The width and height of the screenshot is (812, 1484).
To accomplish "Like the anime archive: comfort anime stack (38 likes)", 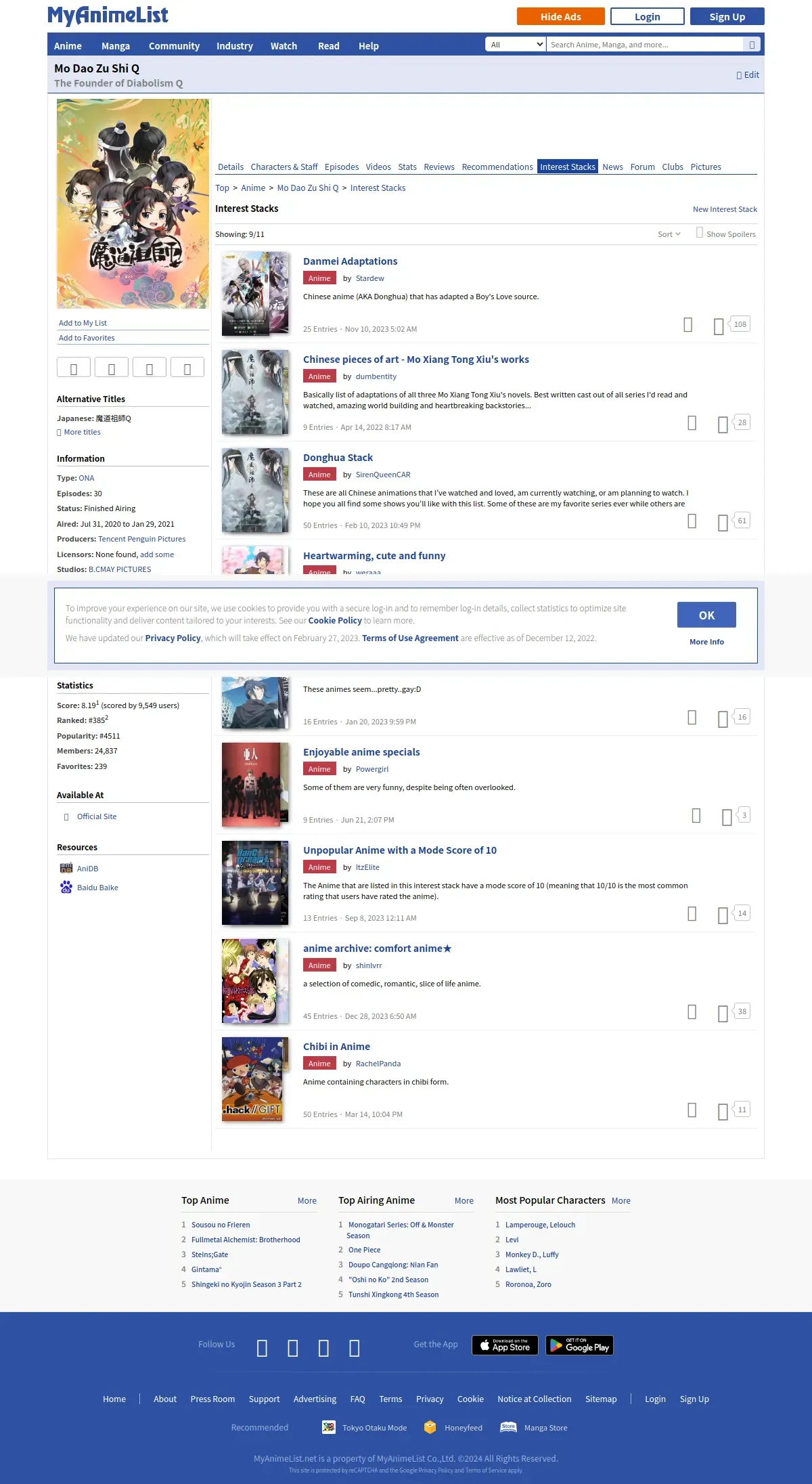I will click(x=723, y=1013).
